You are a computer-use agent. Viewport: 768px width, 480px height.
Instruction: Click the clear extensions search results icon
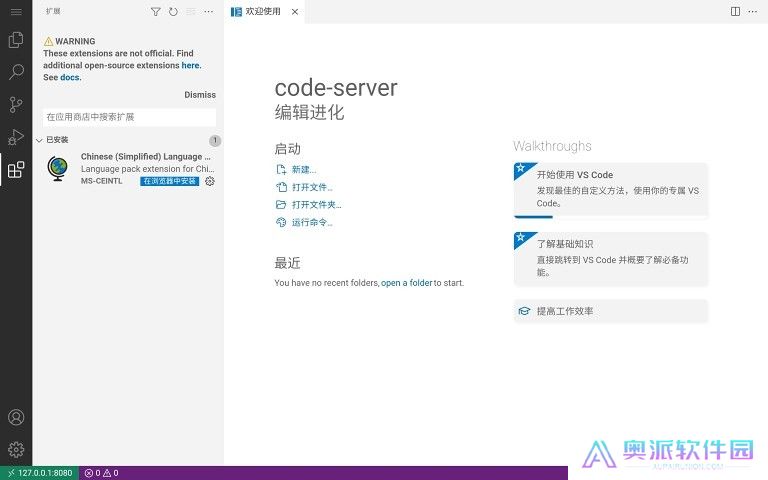191,12
